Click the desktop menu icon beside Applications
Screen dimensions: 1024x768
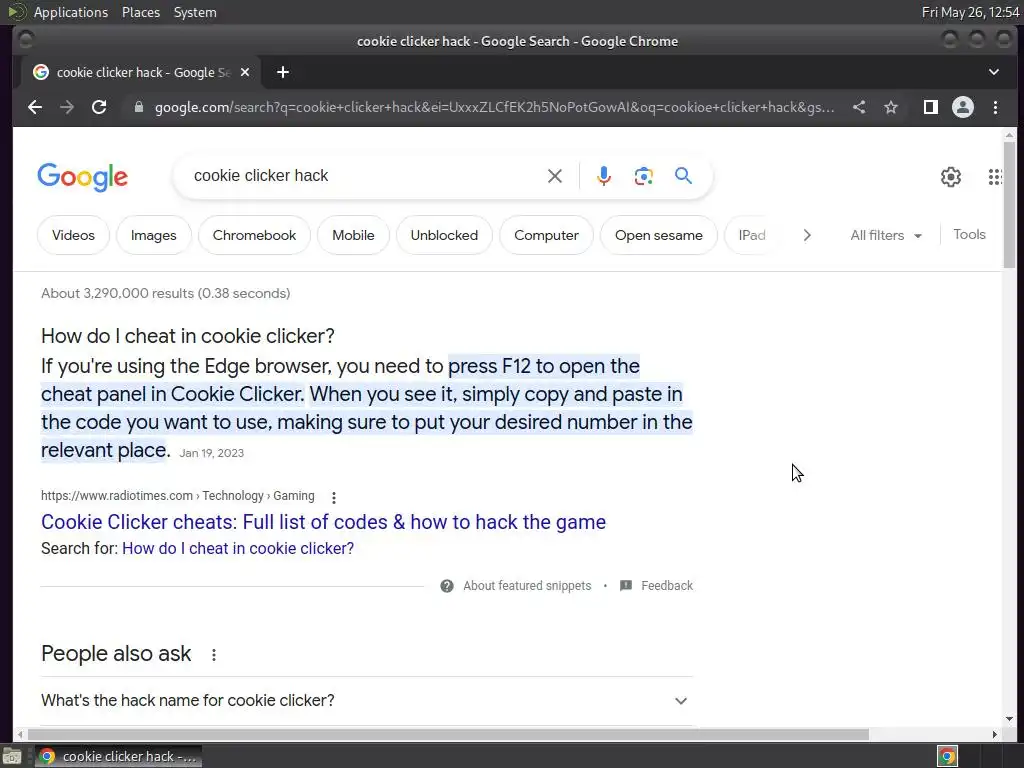[x=17, y=12]
